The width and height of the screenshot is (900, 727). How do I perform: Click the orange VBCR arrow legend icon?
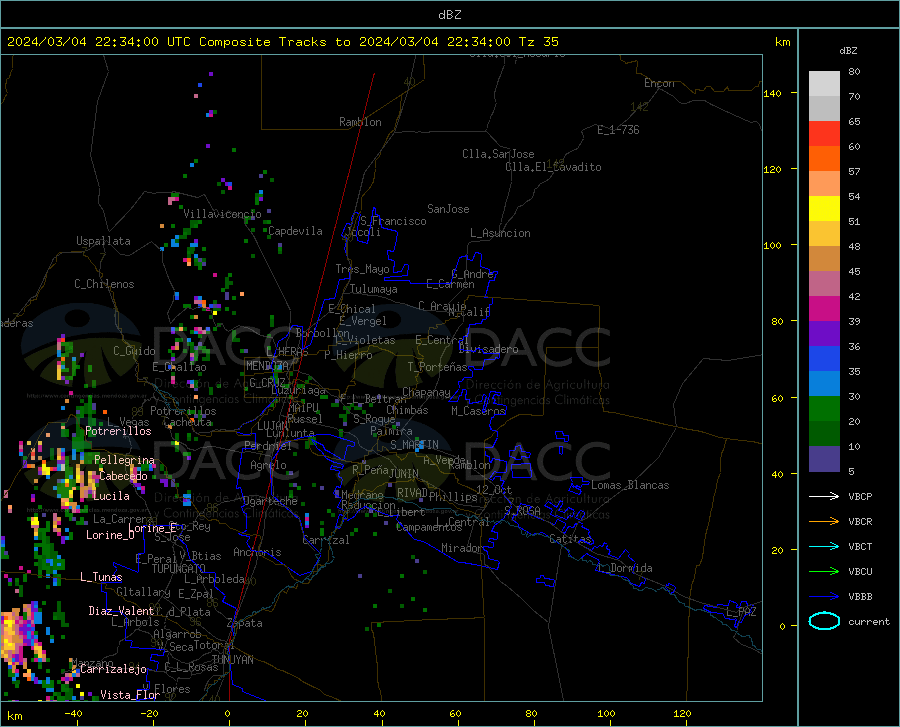pyautogui.click(x=824, y=521)
